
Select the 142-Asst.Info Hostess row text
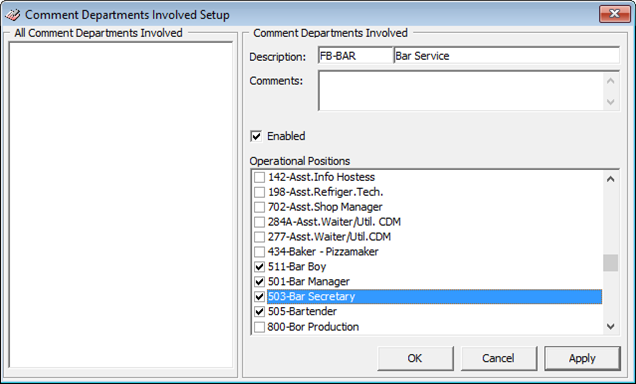(321, 177)
